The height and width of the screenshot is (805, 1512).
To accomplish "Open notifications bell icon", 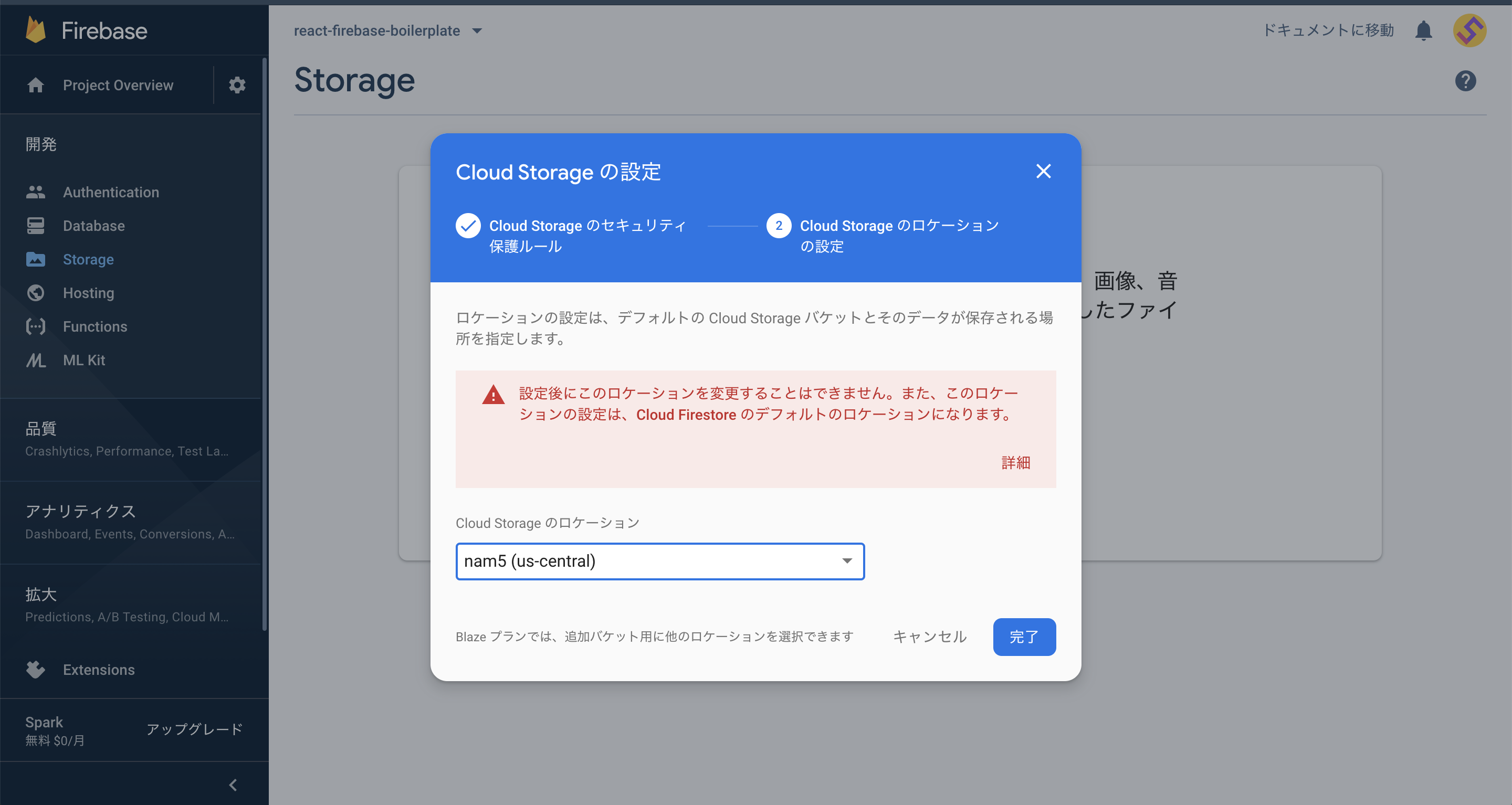I will click(x=1423, y=30).
